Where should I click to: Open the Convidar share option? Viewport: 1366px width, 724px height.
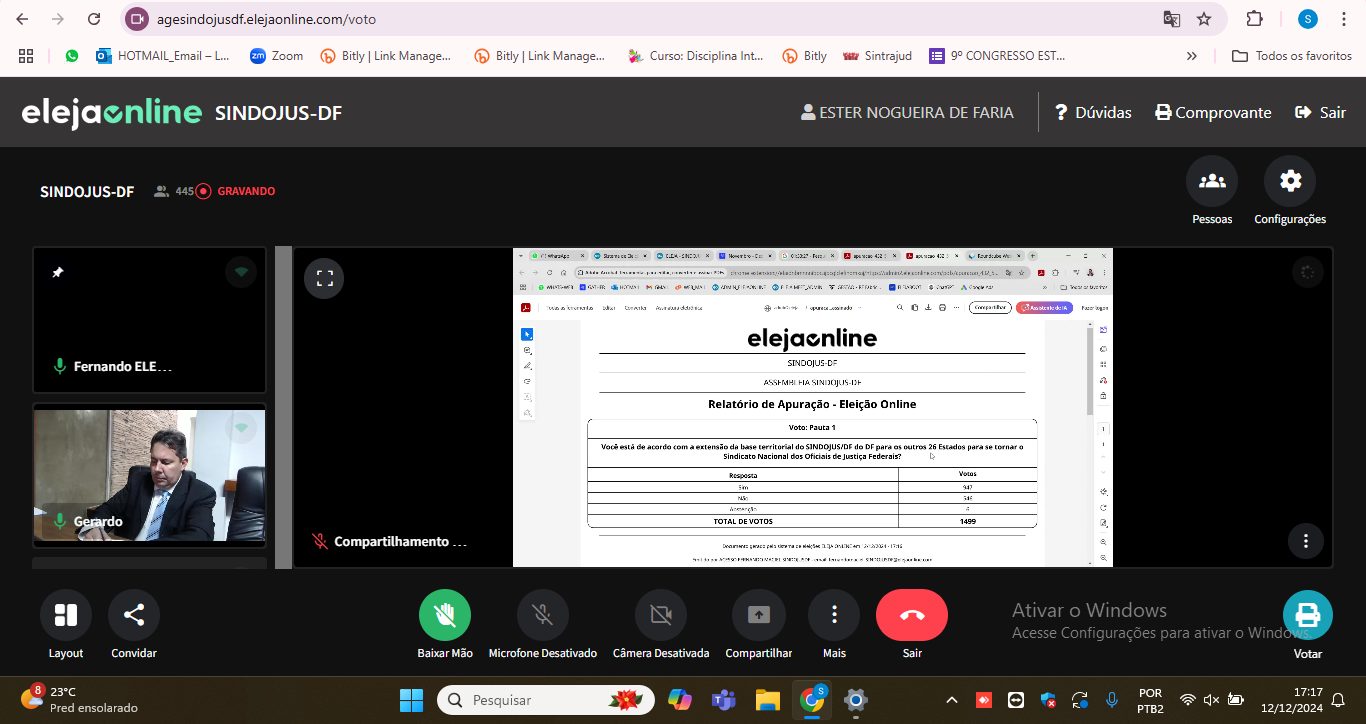click(134, 615)
